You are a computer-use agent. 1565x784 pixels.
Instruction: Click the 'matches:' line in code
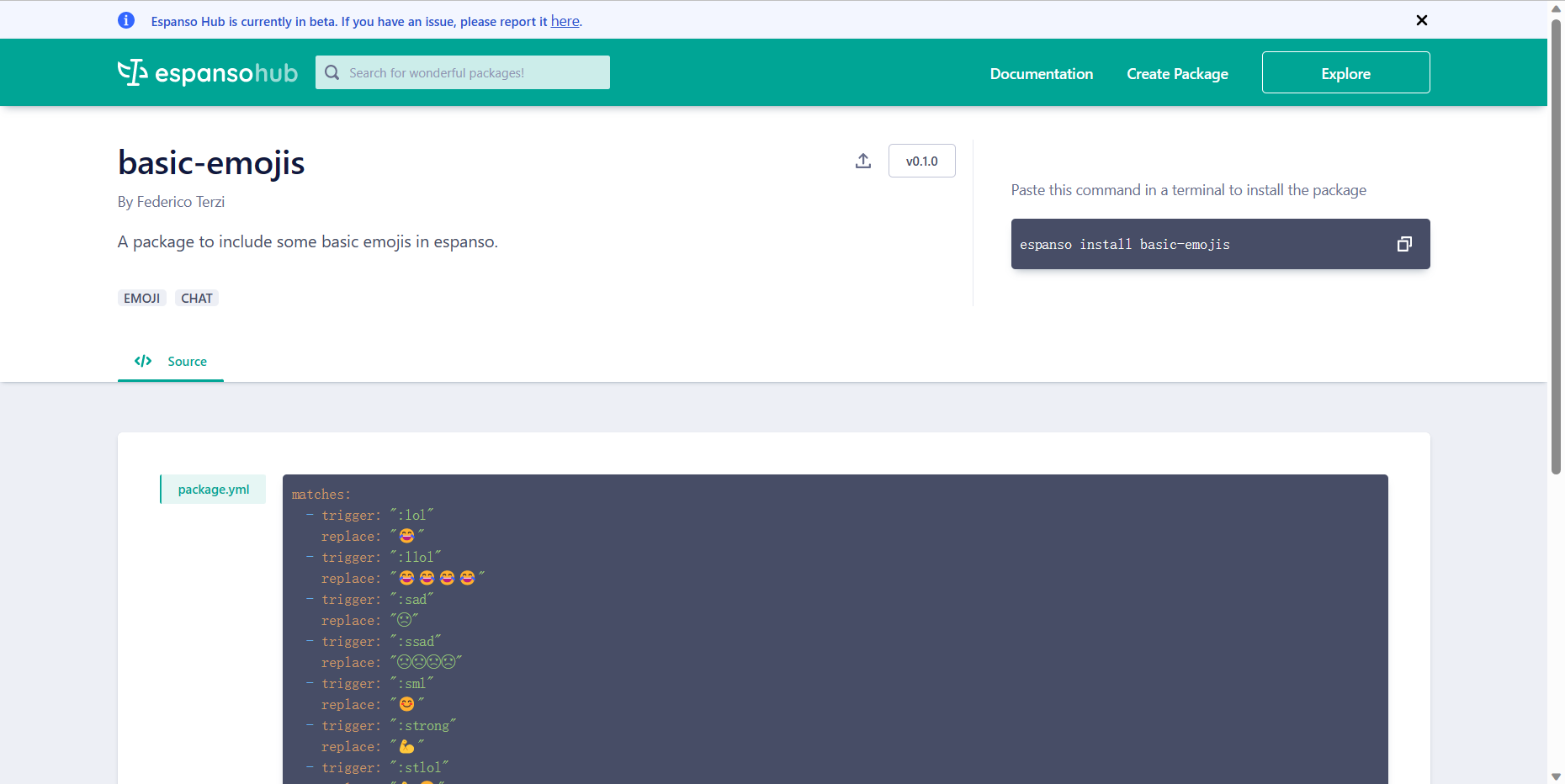[x=321, y=495]
